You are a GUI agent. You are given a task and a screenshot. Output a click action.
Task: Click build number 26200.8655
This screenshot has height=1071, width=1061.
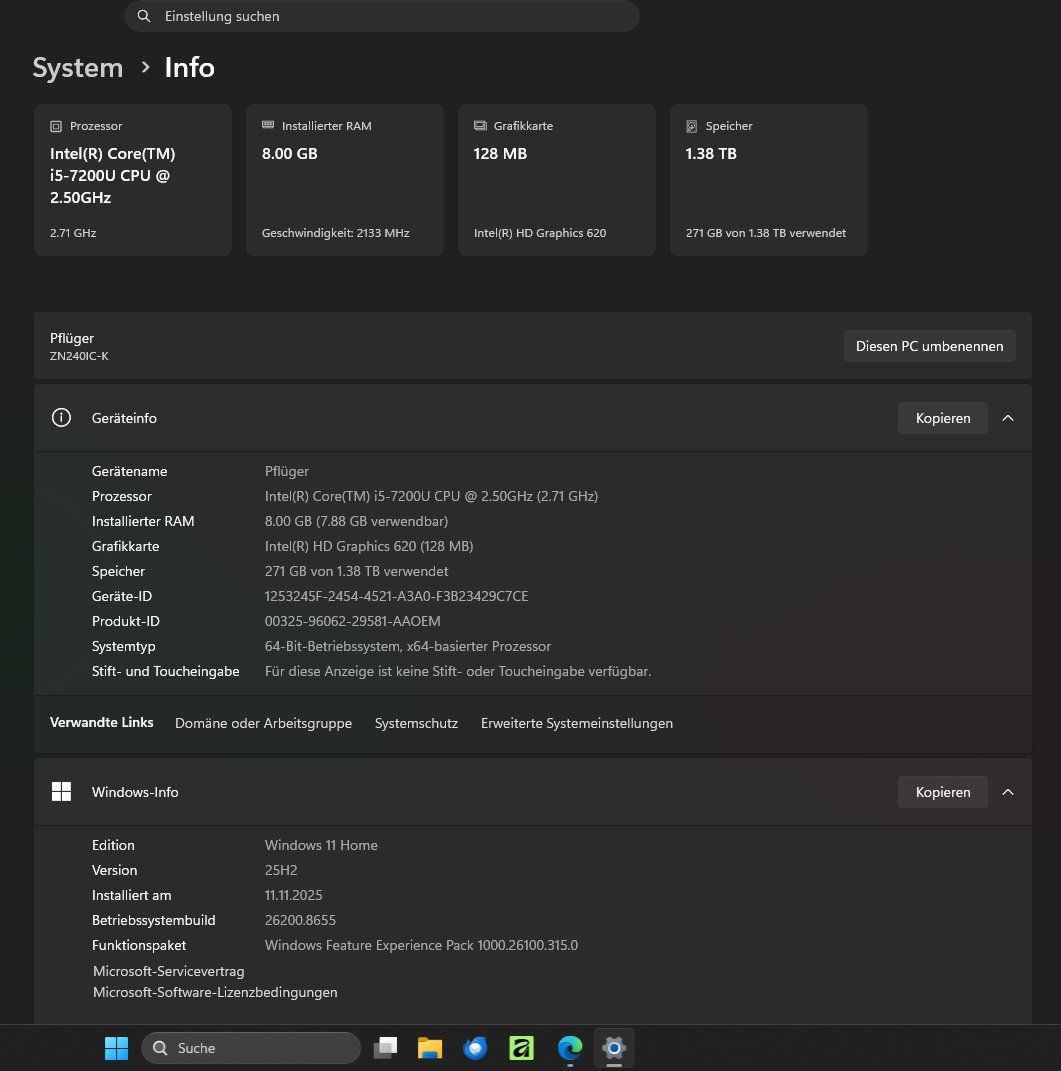pyautogui.click(x=300, y=921)
